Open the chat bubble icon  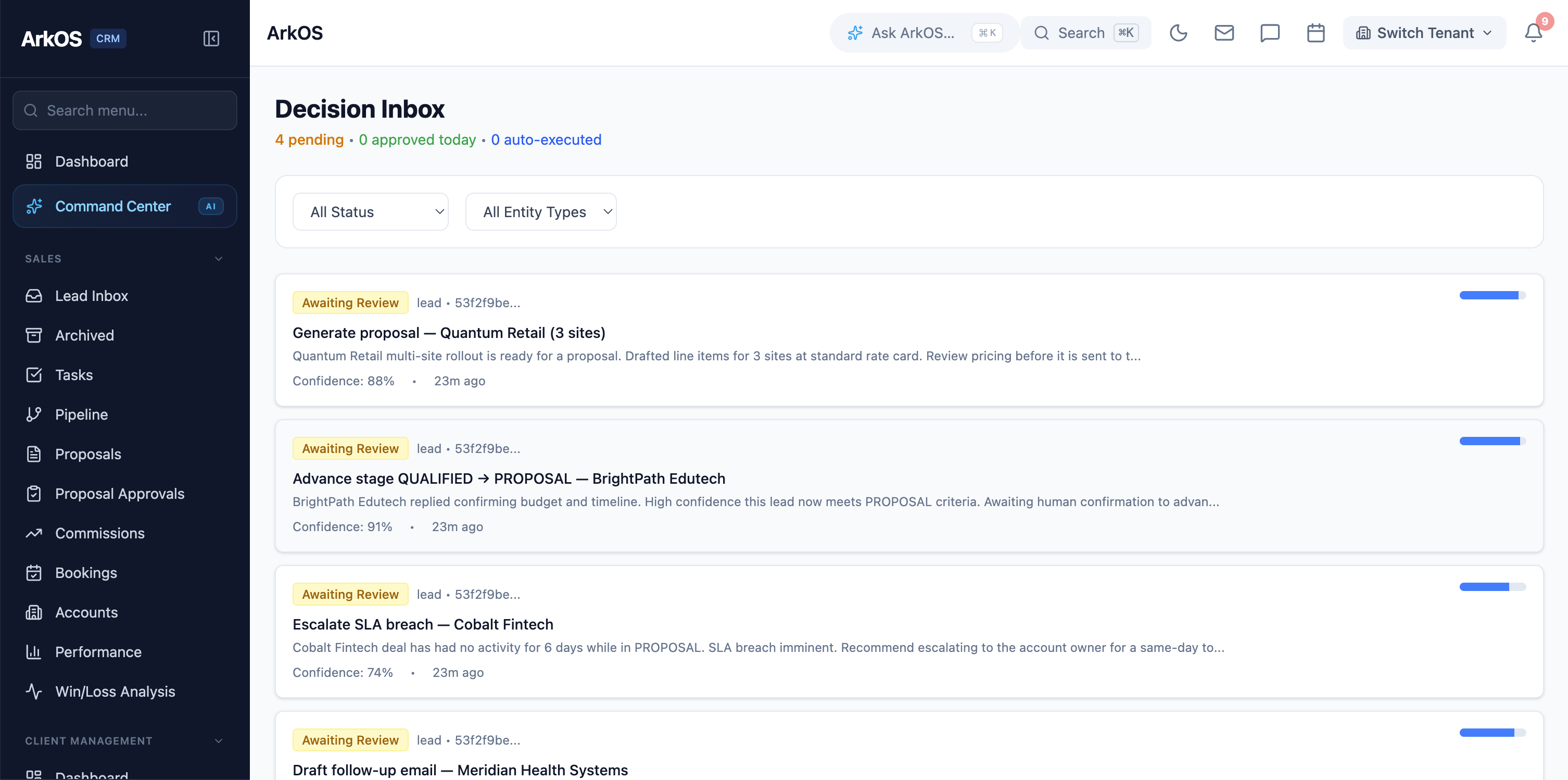click(x=1270, y=33)
